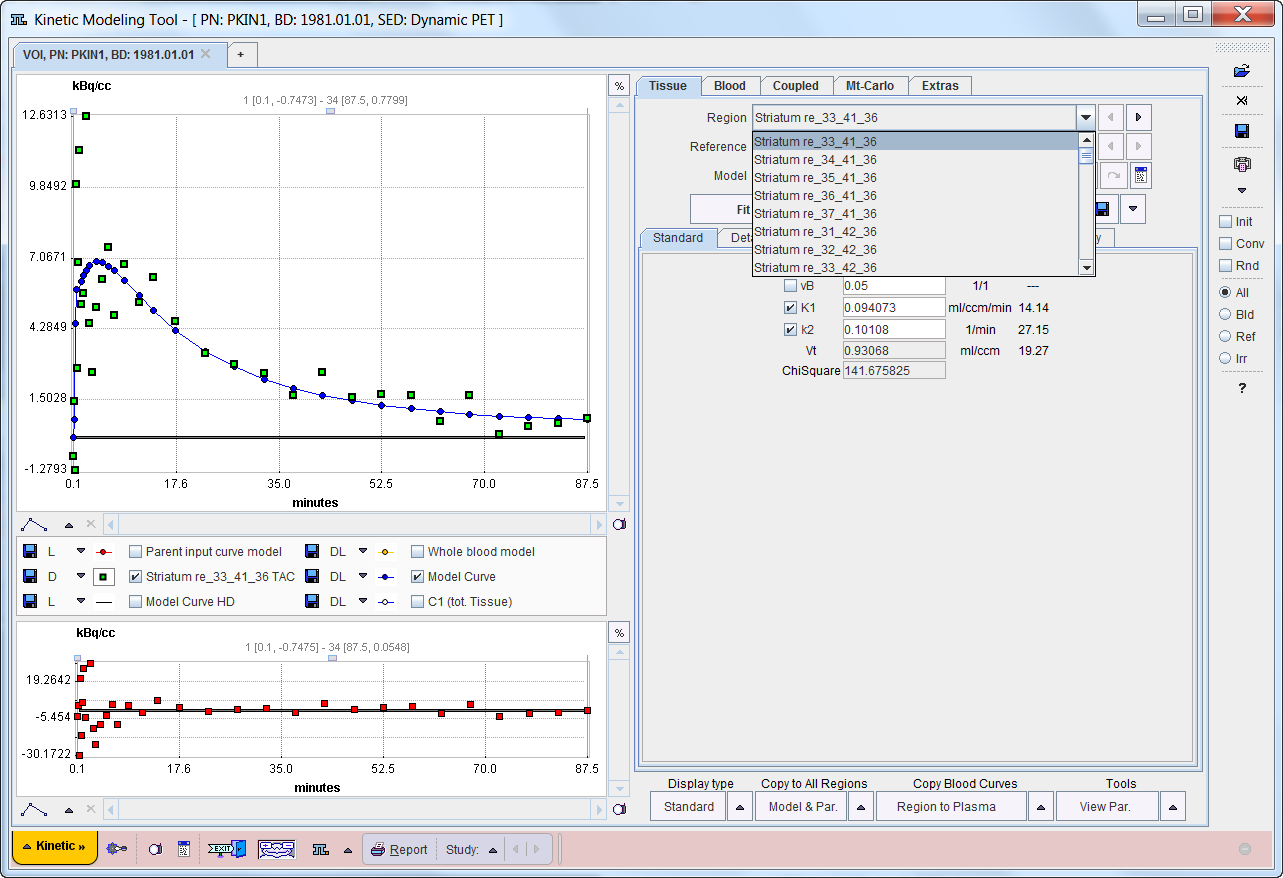Click the exit door icon in bottom toolbar
Screen dimensions: 1283x878
tap(226, 849)
